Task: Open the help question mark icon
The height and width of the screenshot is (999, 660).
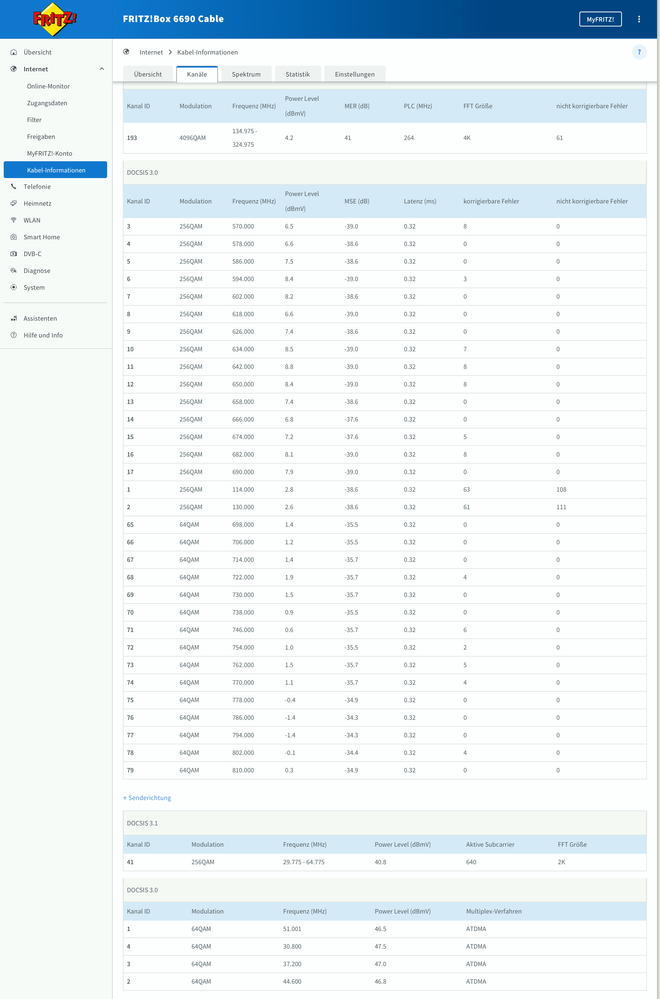Action: (639, 52)
